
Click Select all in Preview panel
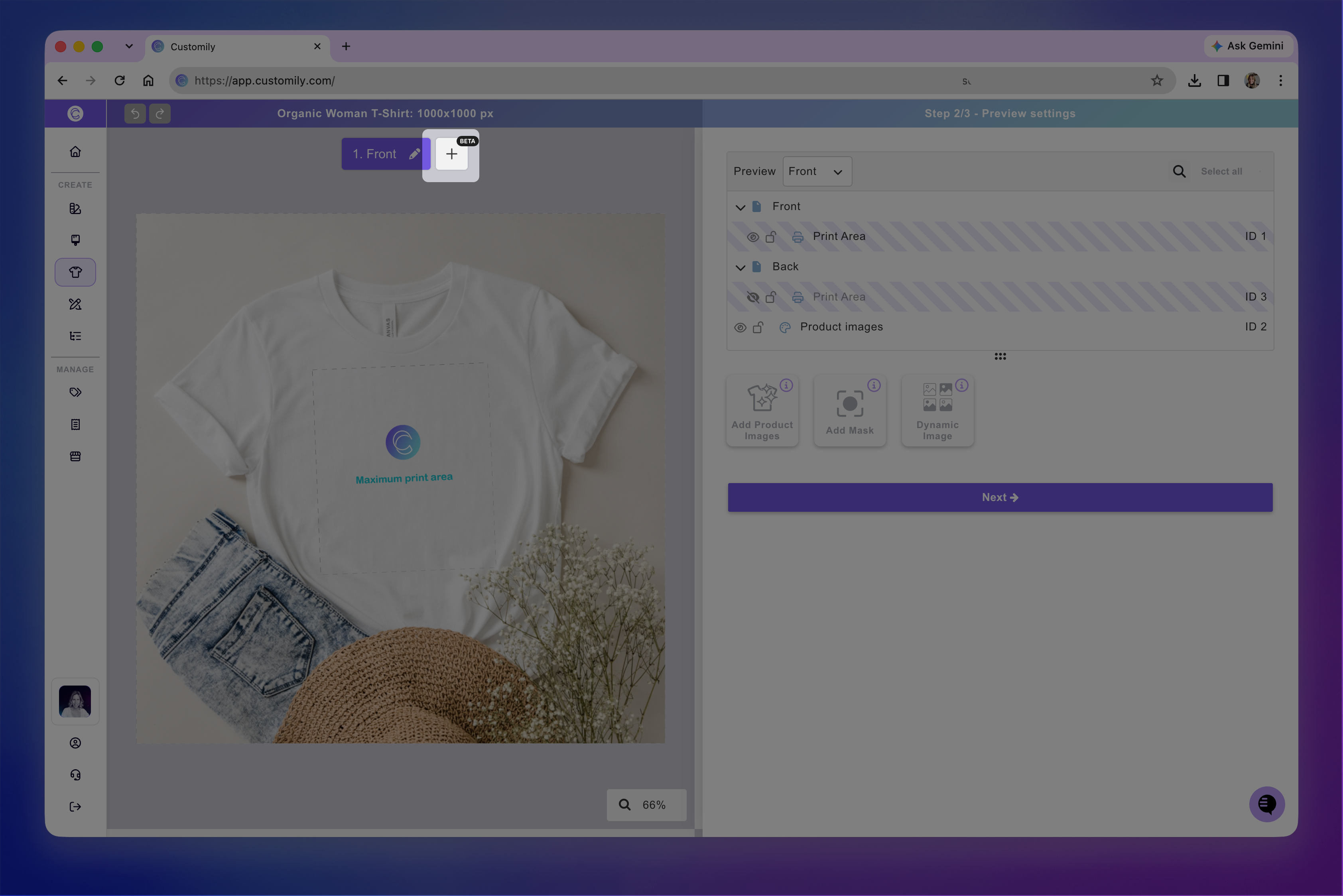coord(1221,171)
